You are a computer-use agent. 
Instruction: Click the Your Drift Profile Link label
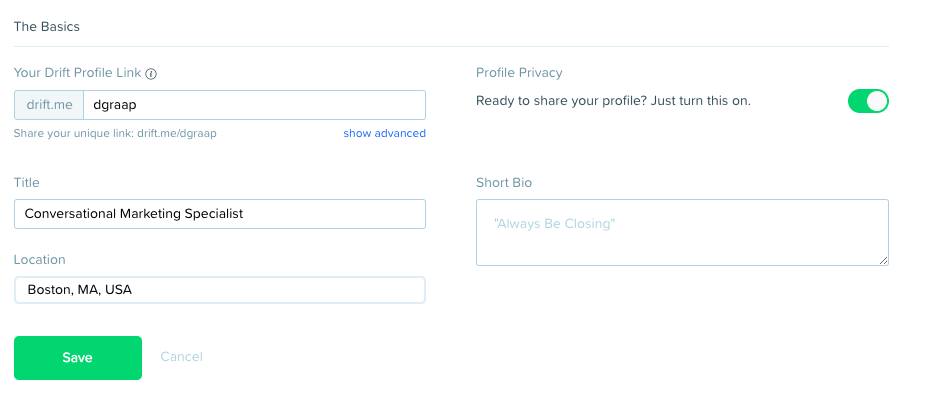coord(78,73)
